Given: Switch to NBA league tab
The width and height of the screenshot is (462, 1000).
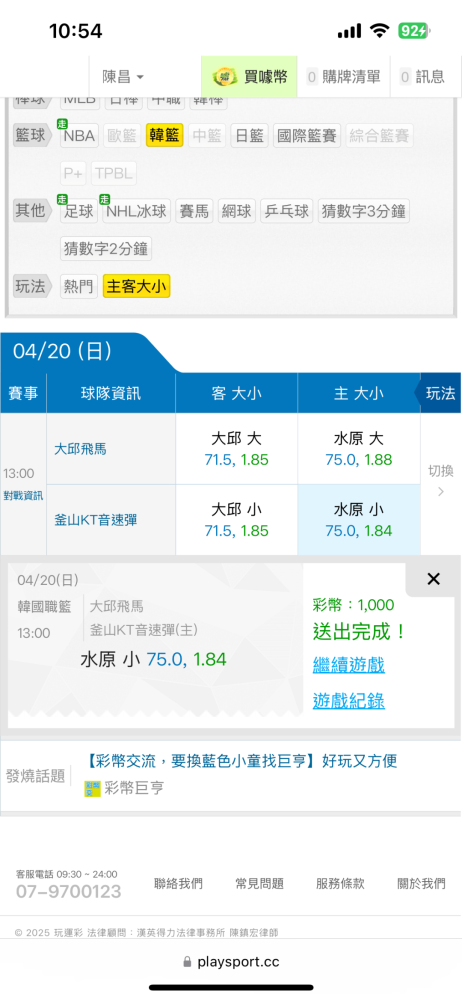Looking at the screenshot, I should click(x=78, y=135).
